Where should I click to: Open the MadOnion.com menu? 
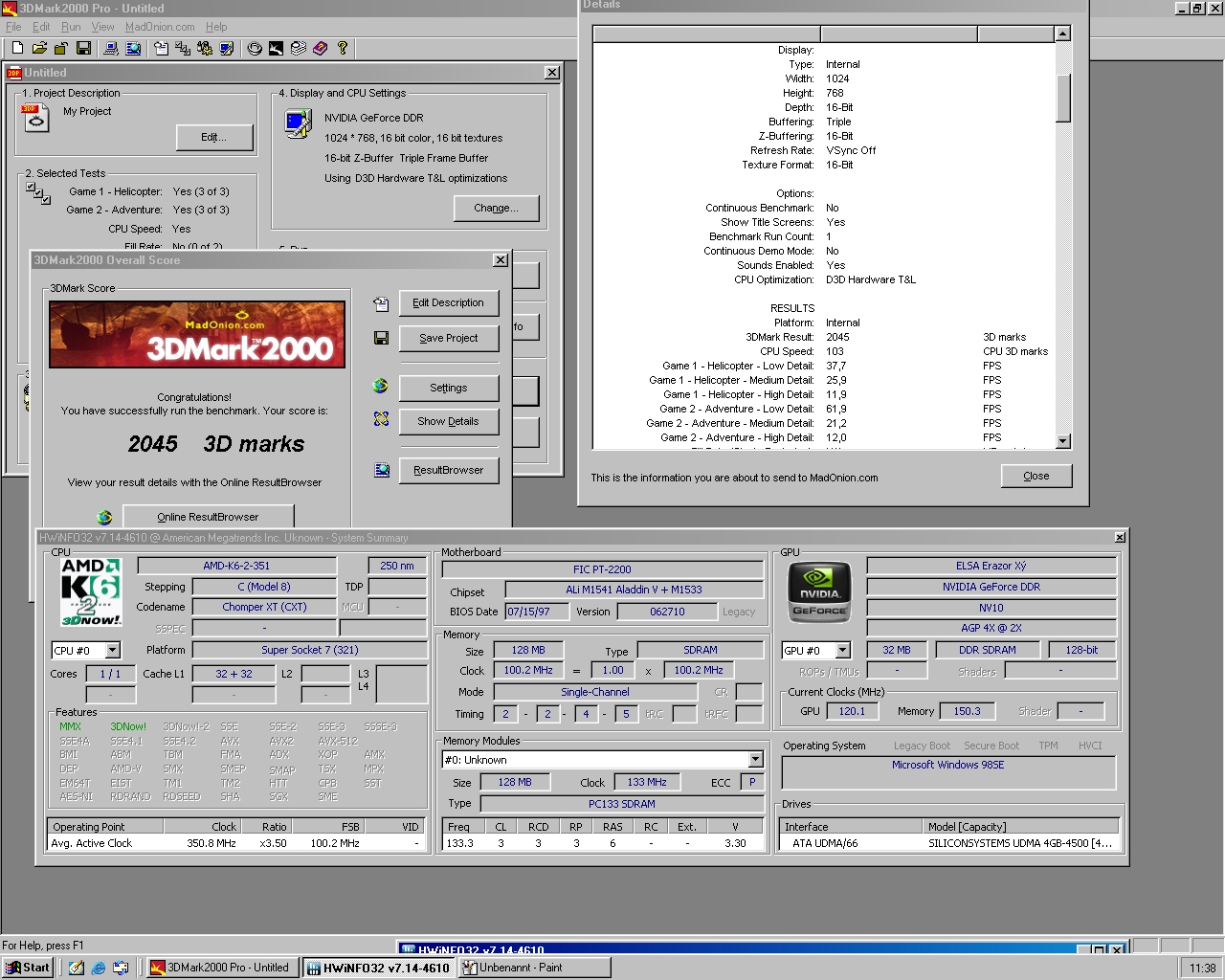point(160,27)
